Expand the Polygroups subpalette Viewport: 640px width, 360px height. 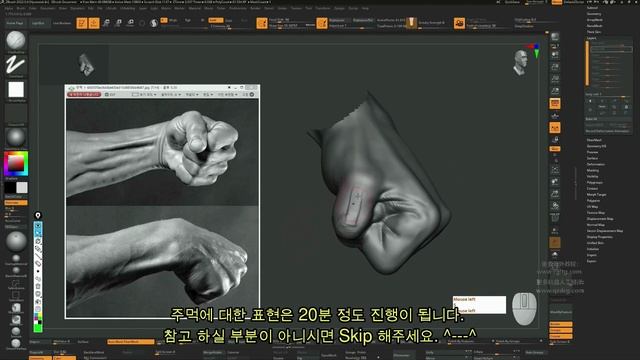click(x=594, y=182)
